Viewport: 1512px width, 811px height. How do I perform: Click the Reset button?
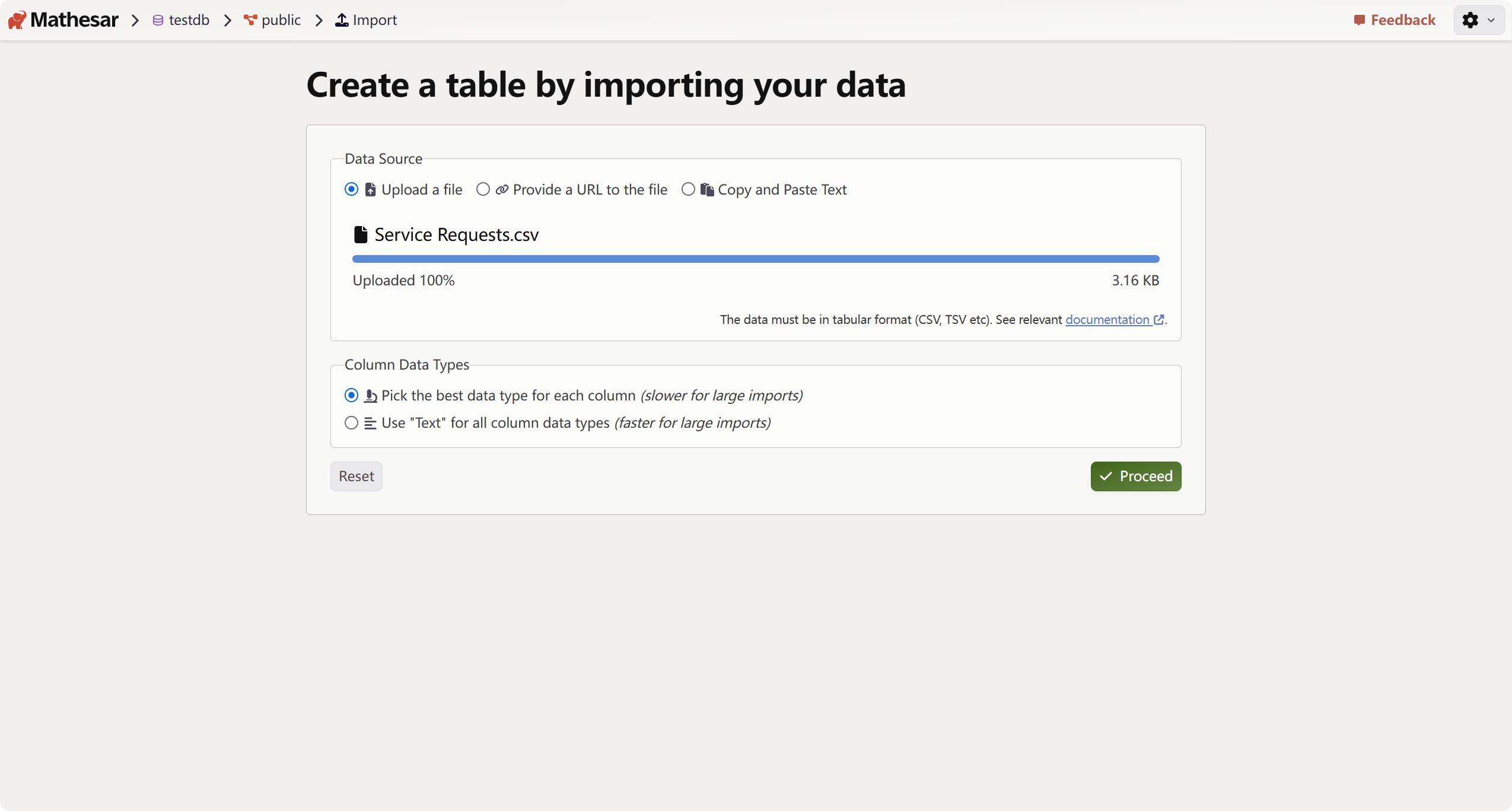[x=356, y=476]
